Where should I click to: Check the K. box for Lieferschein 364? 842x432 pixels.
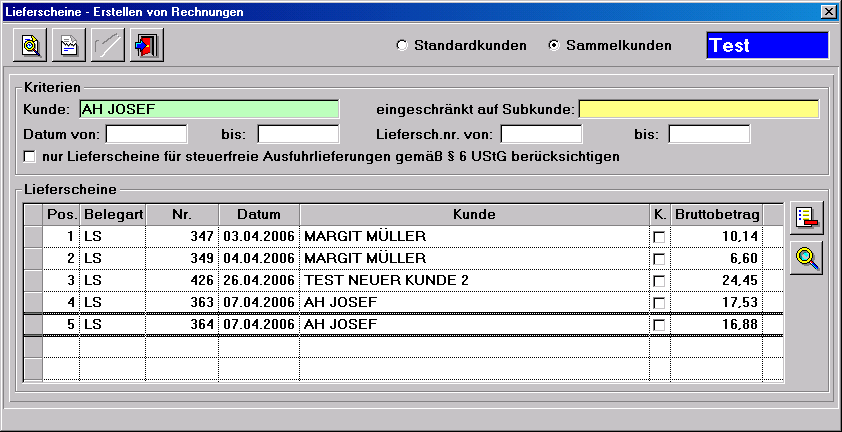[659, 325]
